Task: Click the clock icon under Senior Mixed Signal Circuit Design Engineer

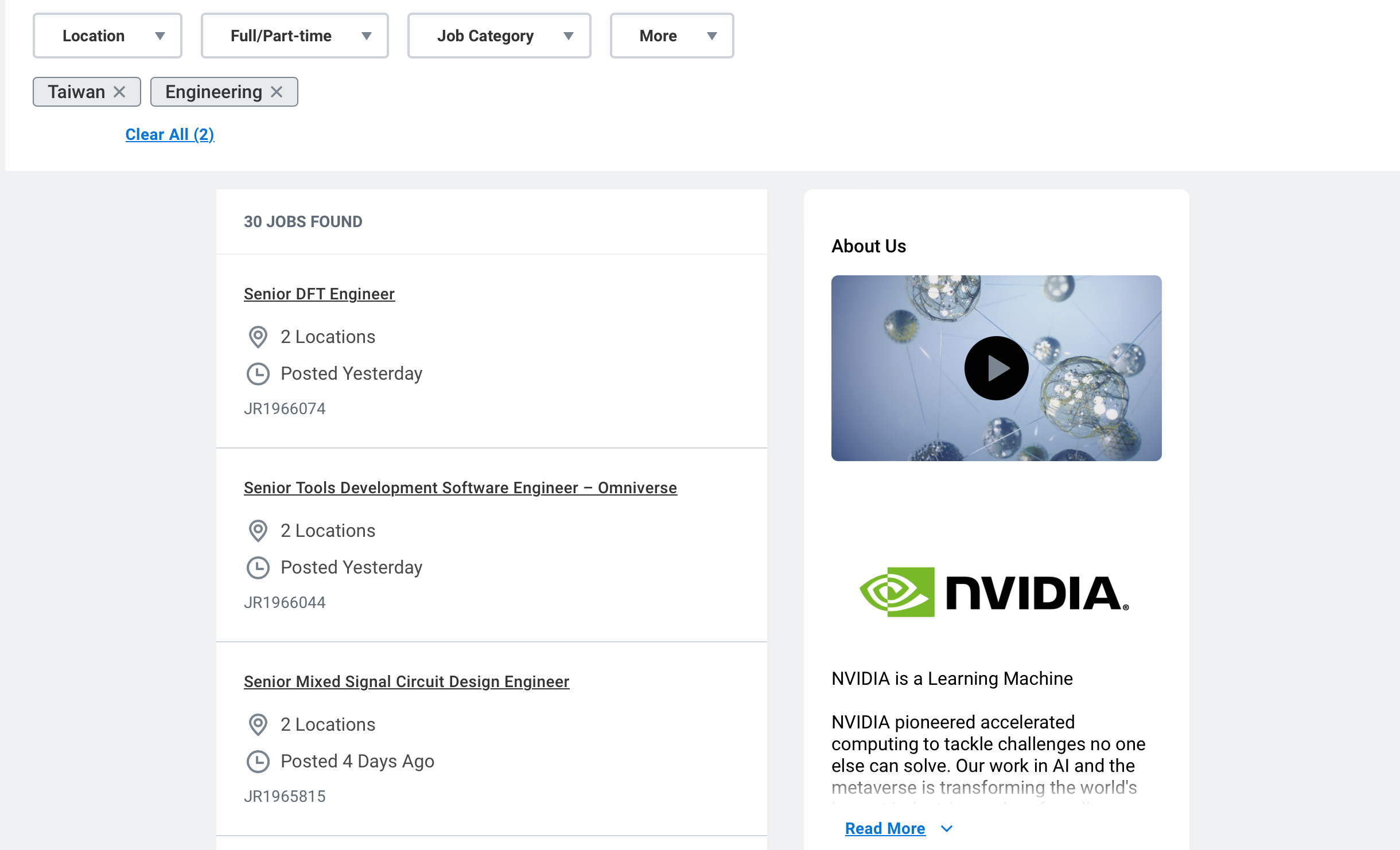Action: coord(259,762)
